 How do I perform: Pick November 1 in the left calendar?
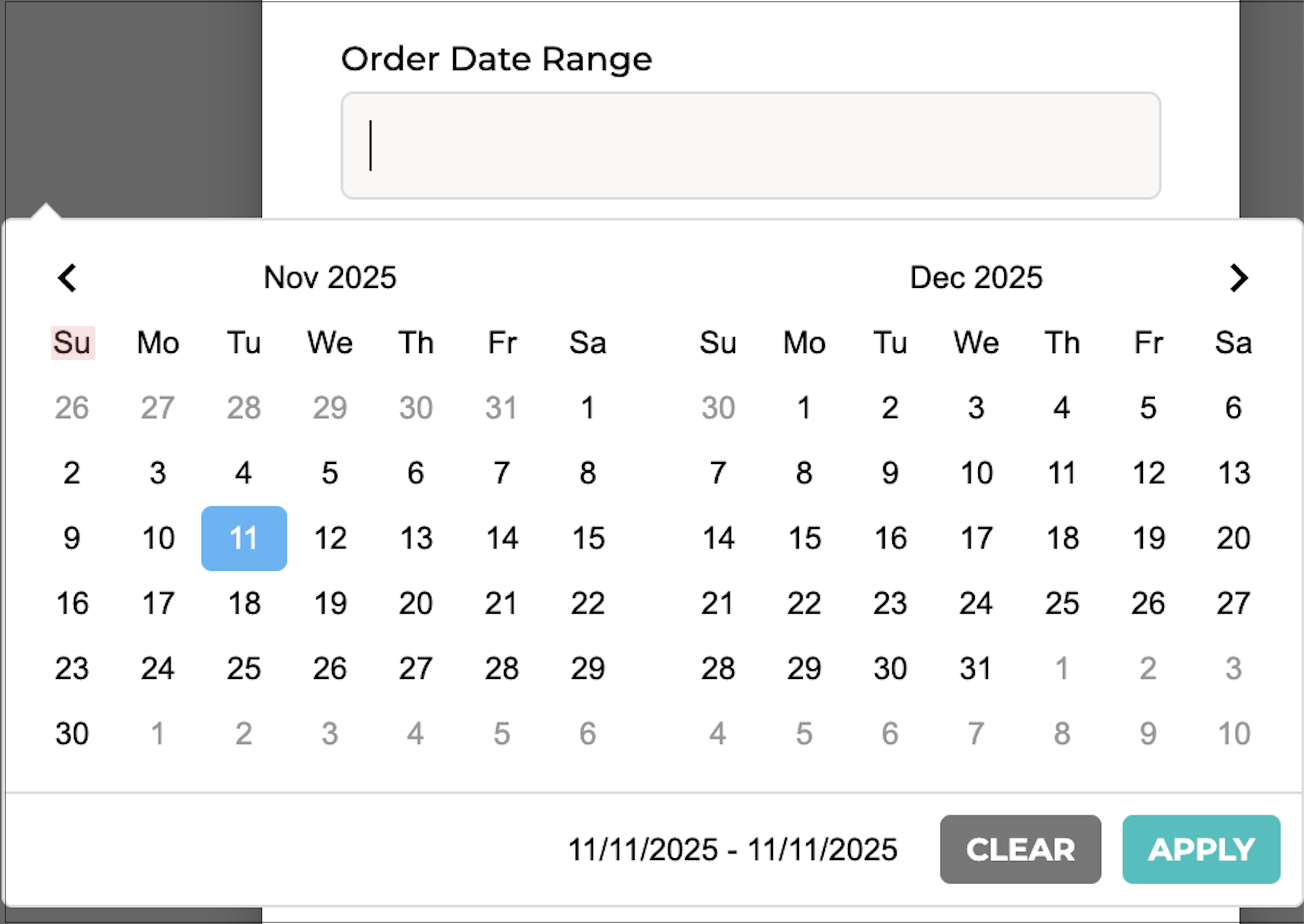(587, 408)
